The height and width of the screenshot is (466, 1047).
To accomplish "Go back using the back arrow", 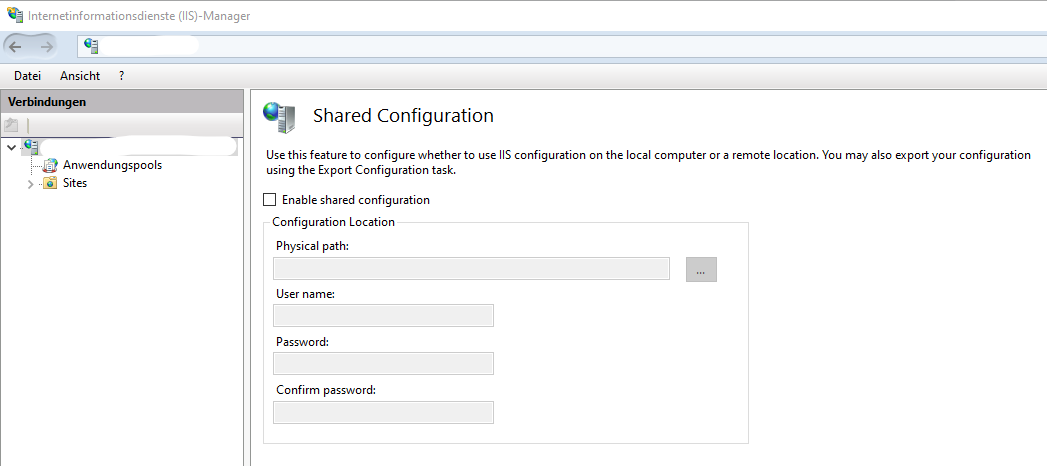I will coord(16,46).
